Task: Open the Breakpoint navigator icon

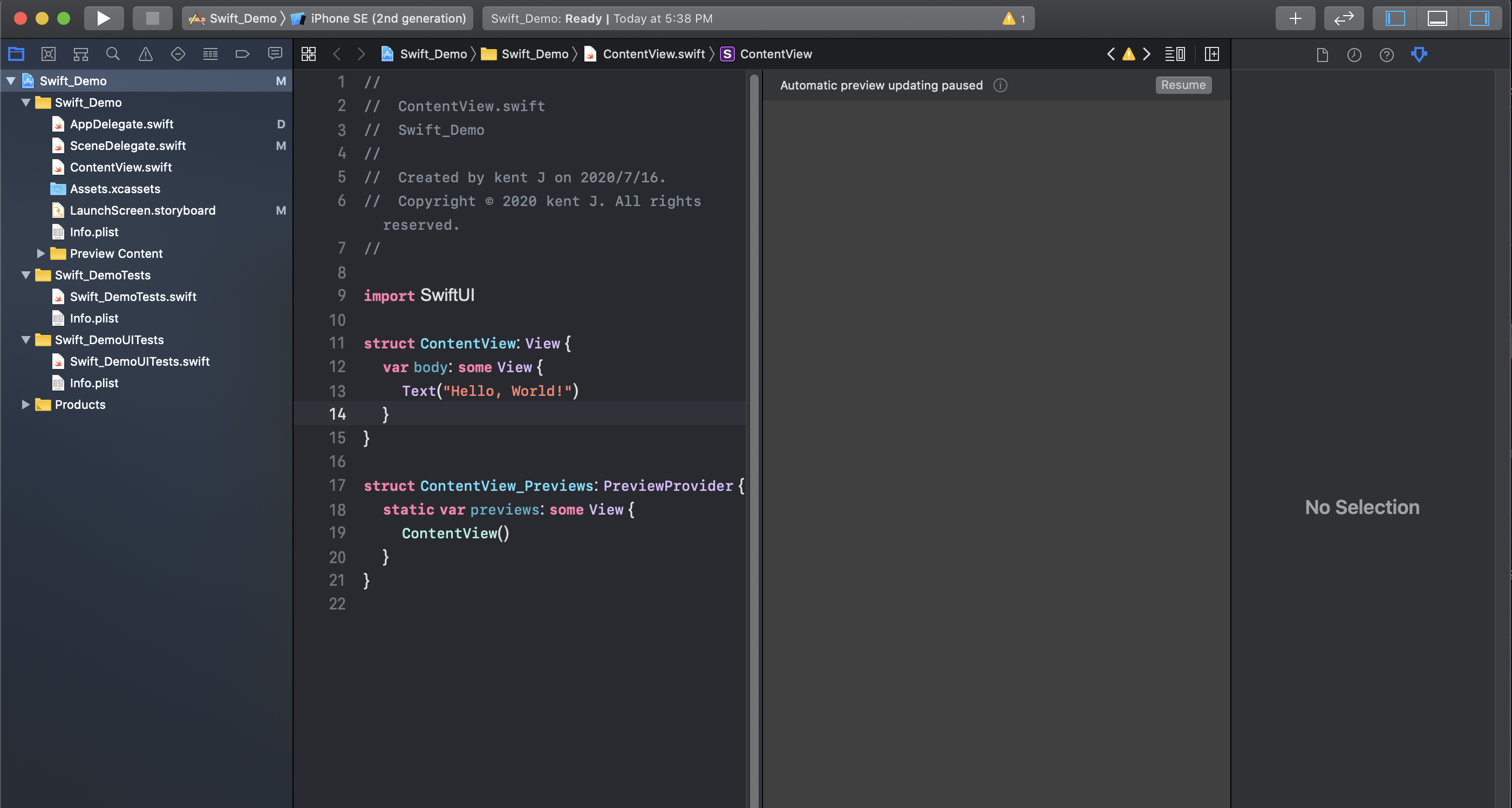Action: (242, 54)
